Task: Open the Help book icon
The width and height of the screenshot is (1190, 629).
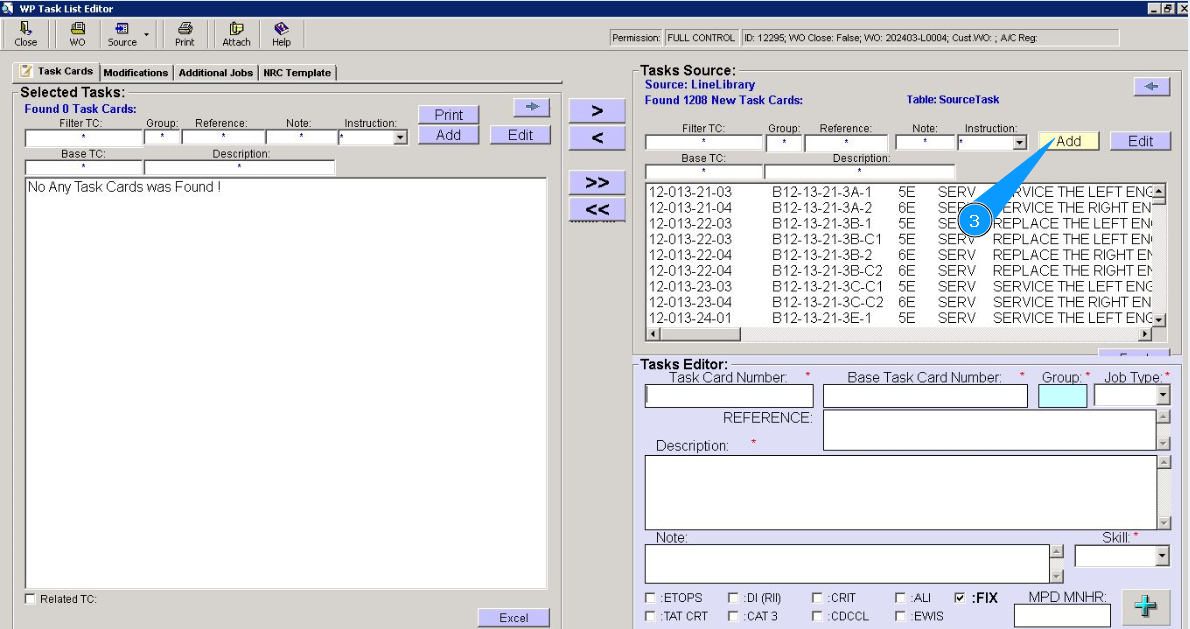Action: tap(281, 34)
